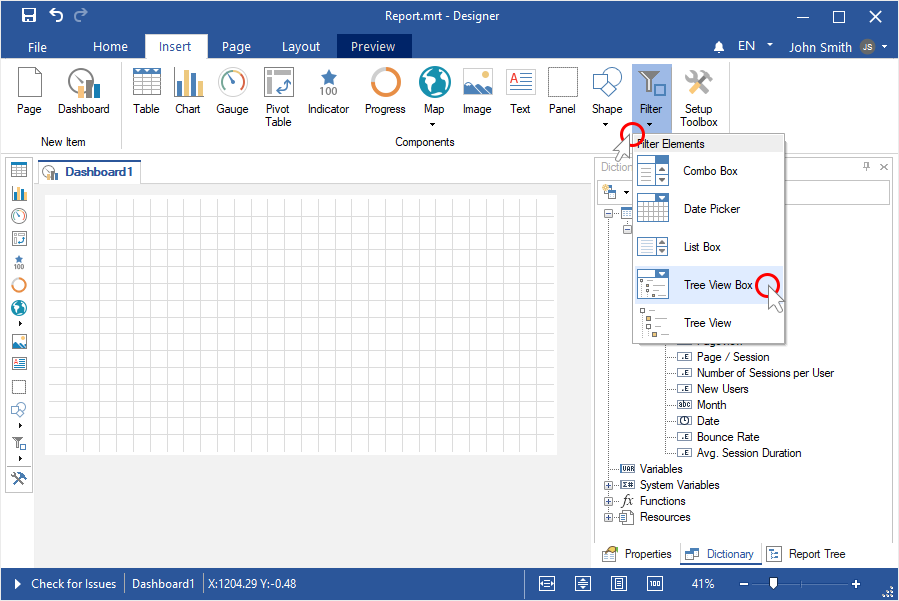The image size is (899, 601).
Task: Add a Gauge component
Action: coord(232,92)
